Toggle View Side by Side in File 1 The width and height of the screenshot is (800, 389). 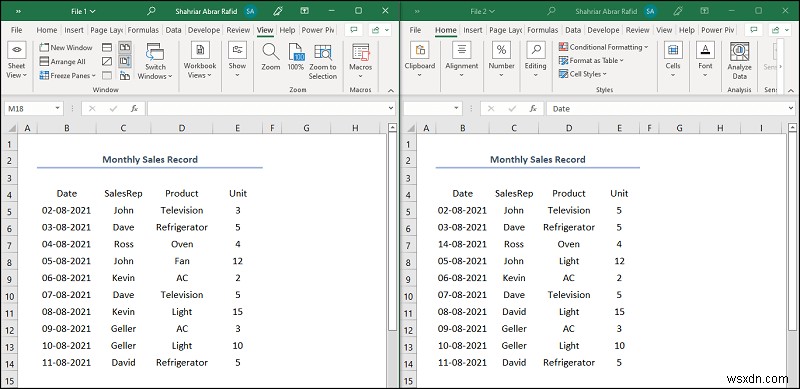click(x=124, y=47)
